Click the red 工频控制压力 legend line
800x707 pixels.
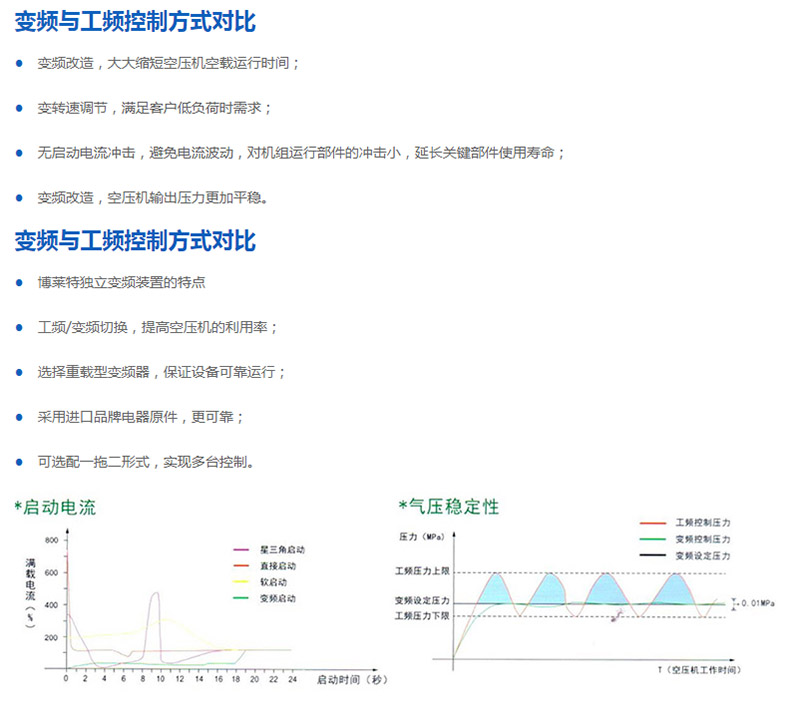click(652, 523)
